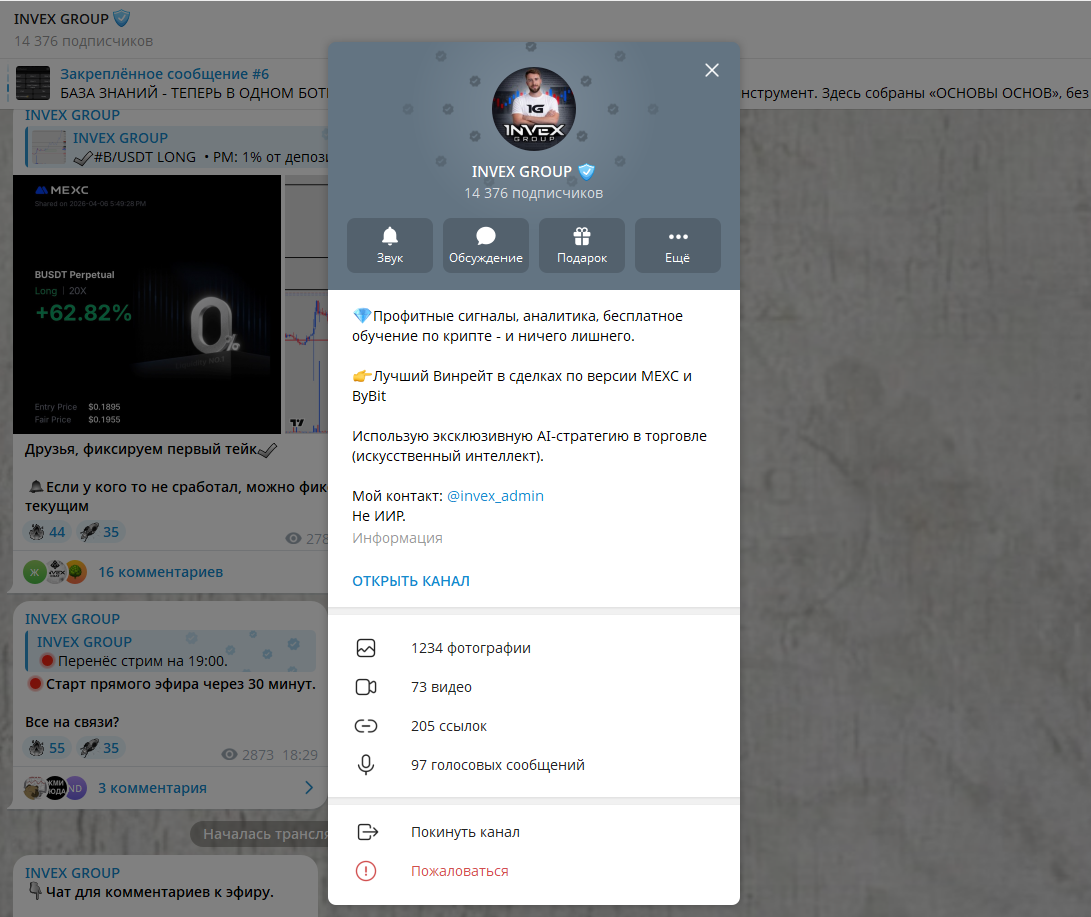Click the header verified shield badge
This screenshot has width=1091, height=917.
(122, 18)
